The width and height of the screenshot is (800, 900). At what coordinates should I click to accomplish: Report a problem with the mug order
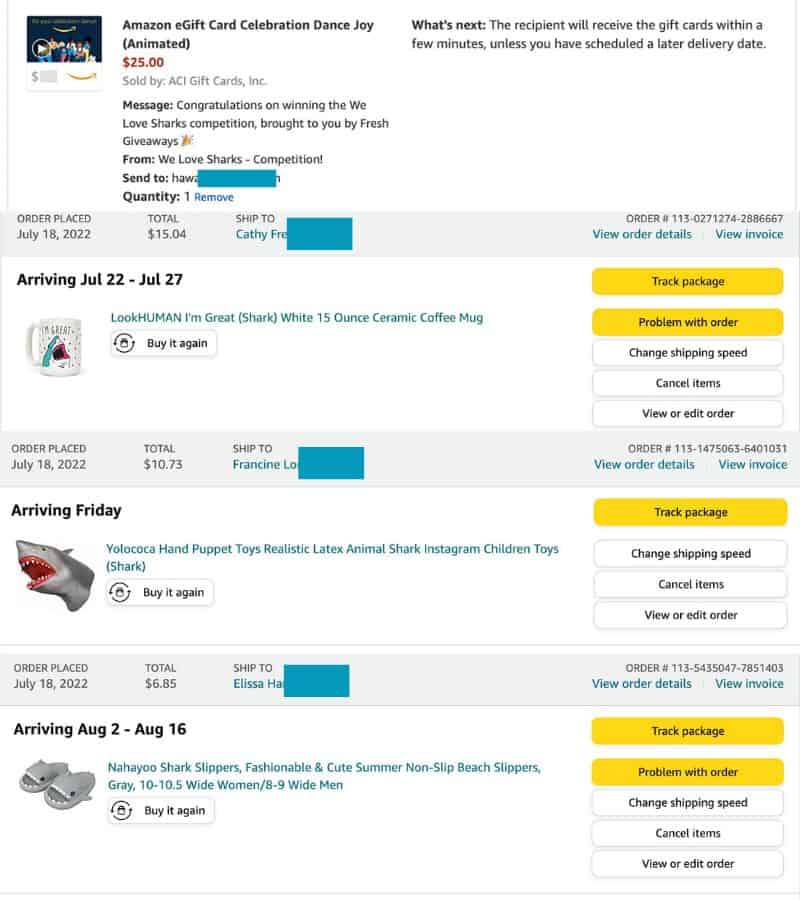click(x=687, y=322)
